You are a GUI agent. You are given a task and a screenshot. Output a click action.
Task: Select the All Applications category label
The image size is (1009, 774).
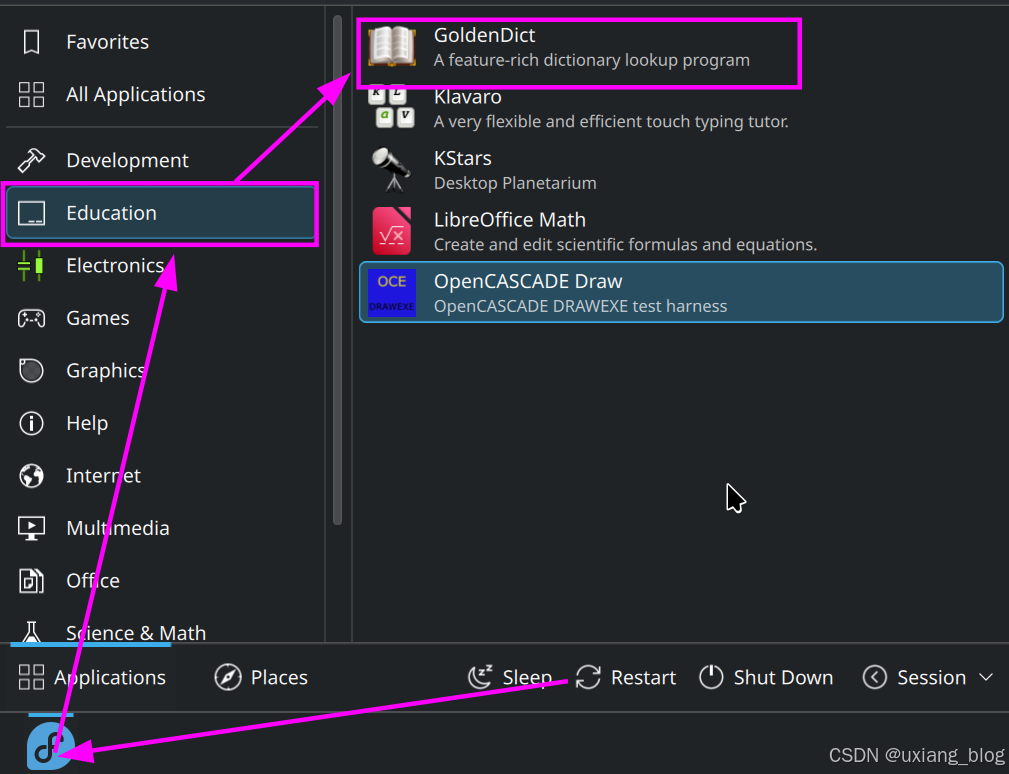[136, 95]
